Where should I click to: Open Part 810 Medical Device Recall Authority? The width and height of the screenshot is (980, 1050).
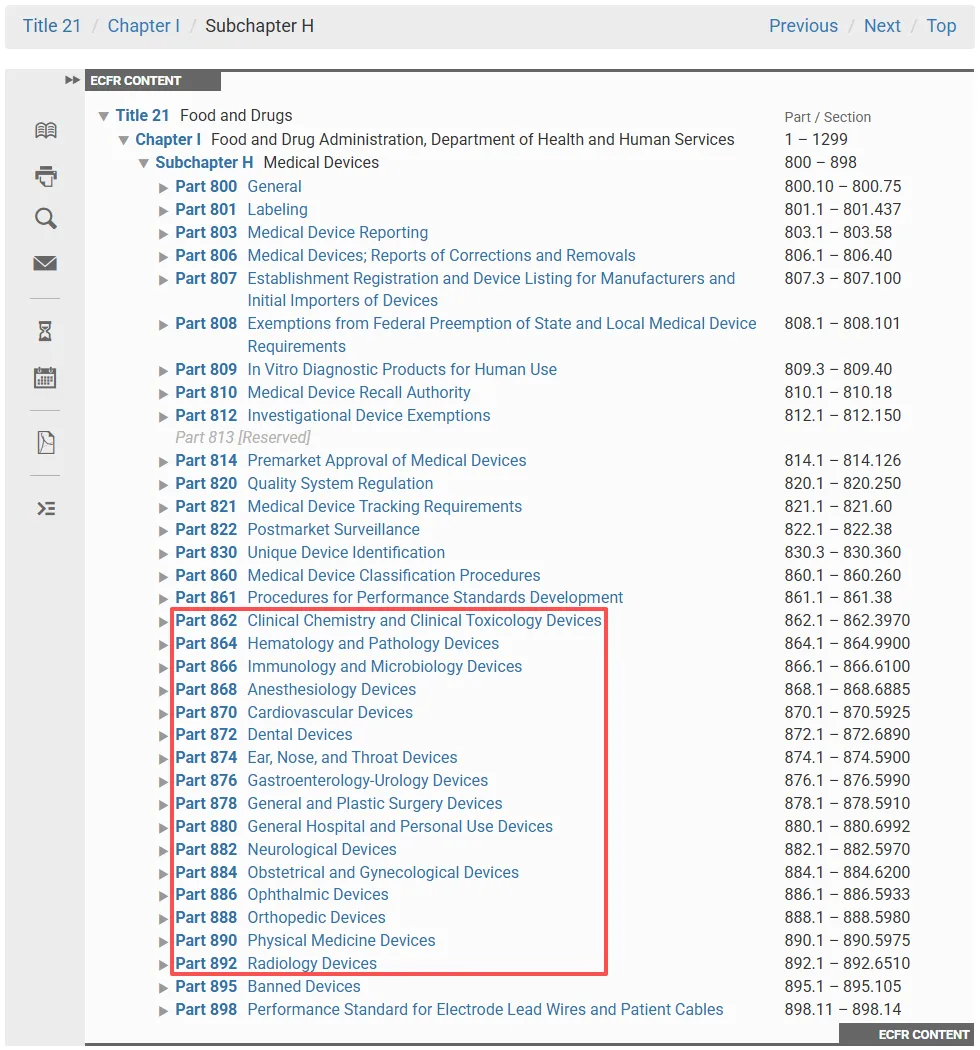[x=323, y=392]
